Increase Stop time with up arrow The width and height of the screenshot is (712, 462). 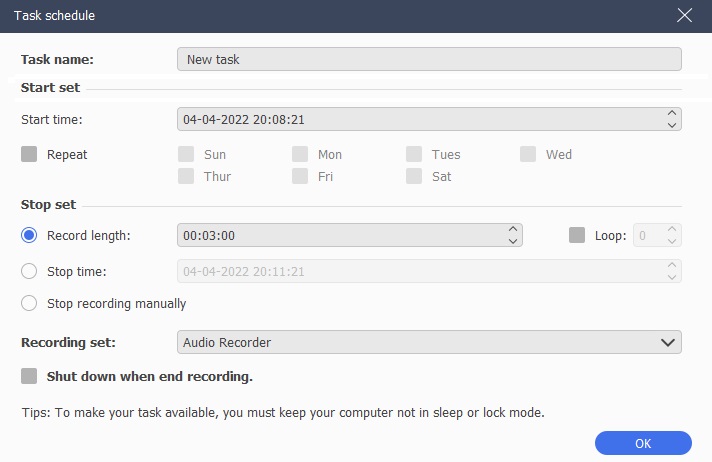(672, 265)
